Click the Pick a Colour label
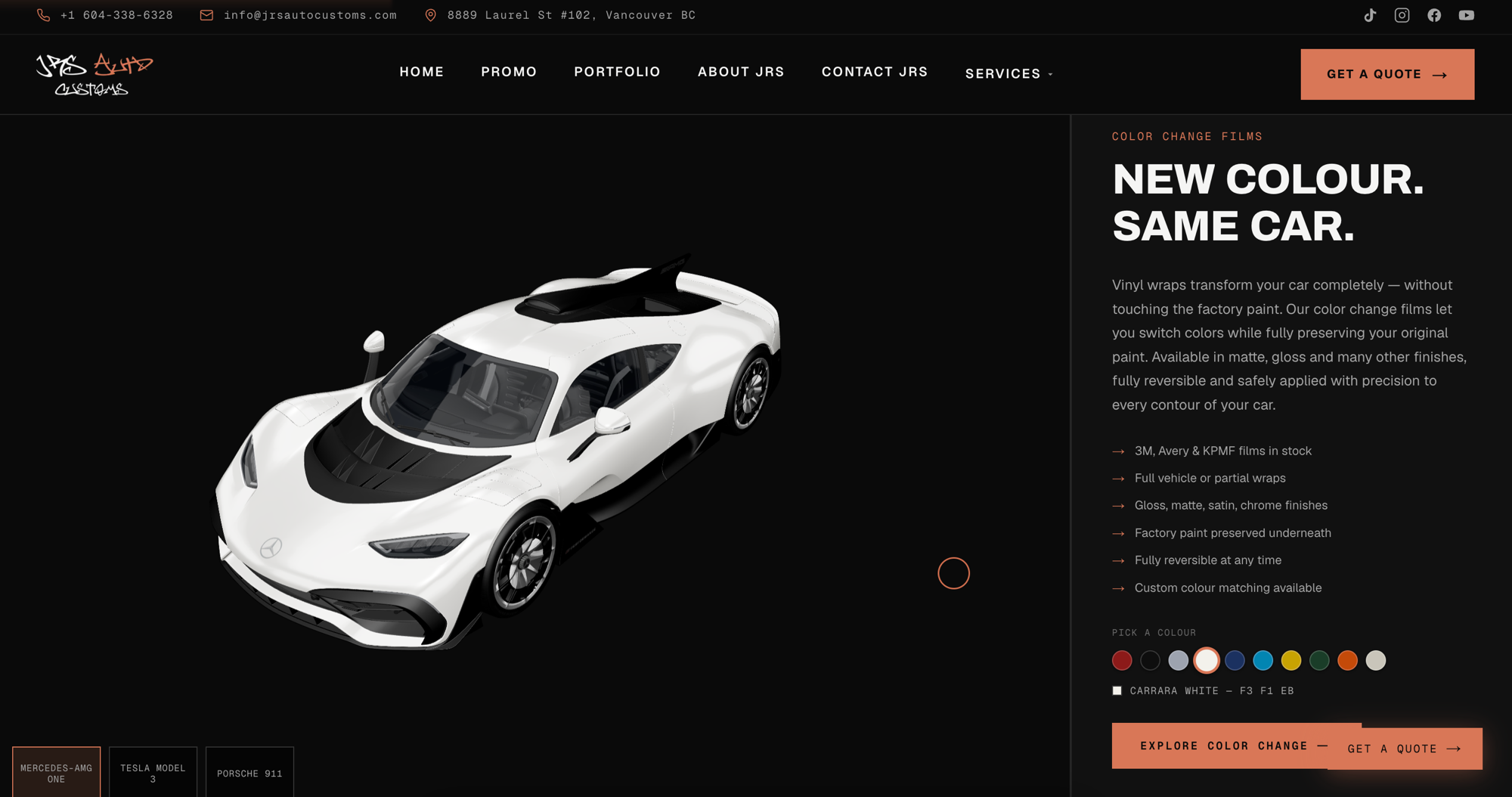Viewport: 1512px width, 797px height. (x=1154, y=633)
